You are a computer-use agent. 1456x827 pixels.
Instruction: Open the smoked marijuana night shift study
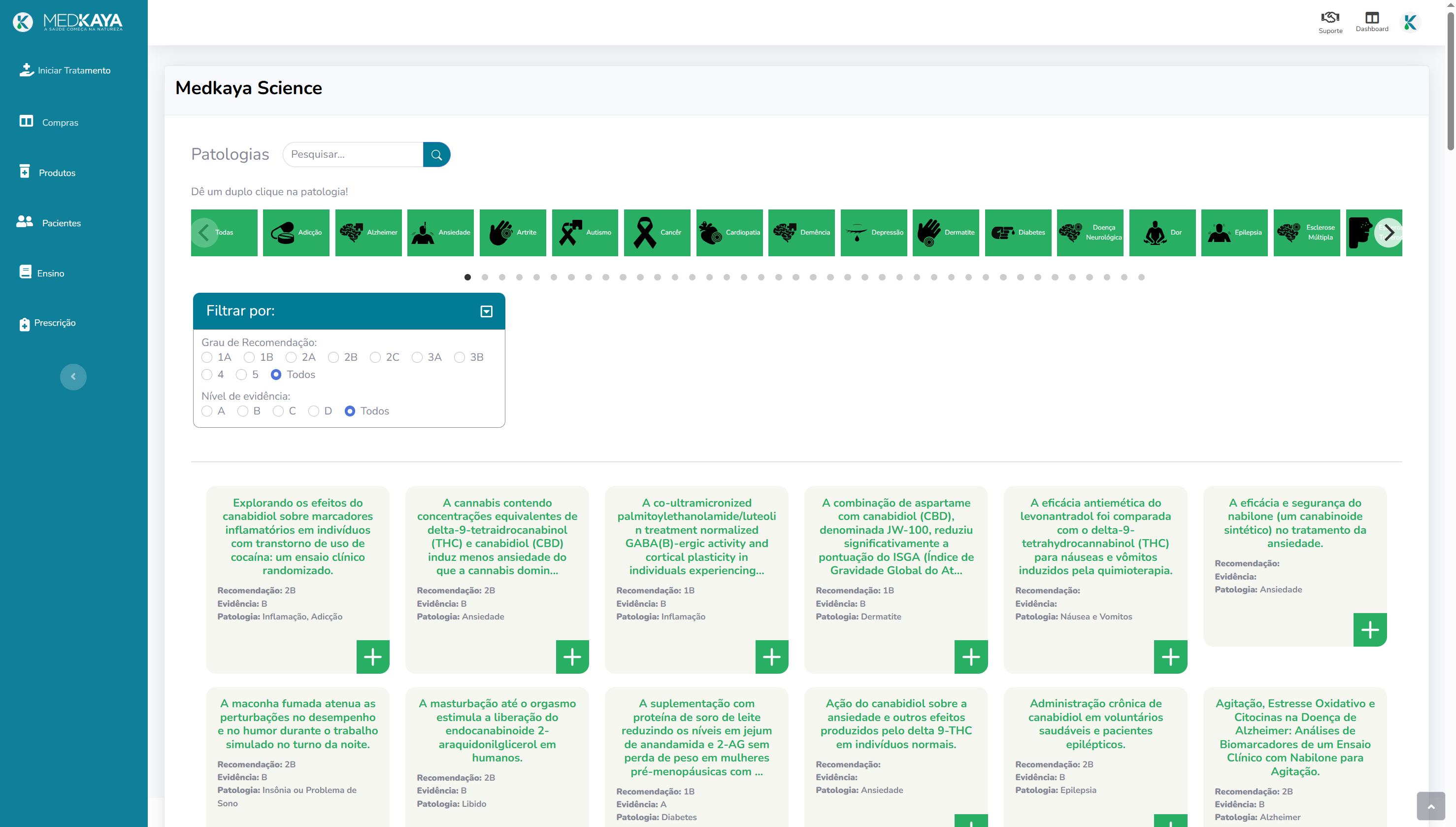298,724
